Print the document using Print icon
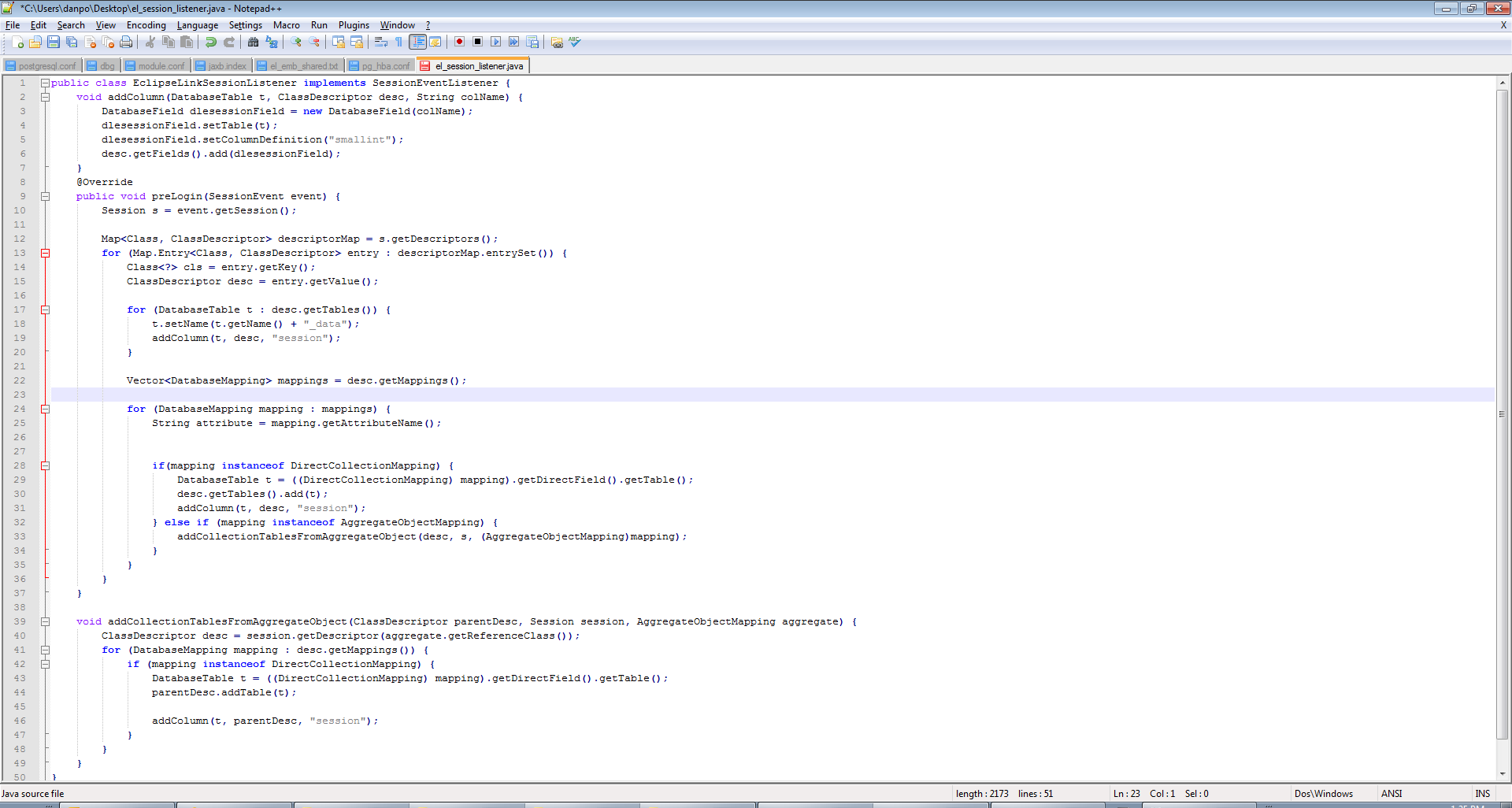The image size is (1512, 808). coord(126,43)
